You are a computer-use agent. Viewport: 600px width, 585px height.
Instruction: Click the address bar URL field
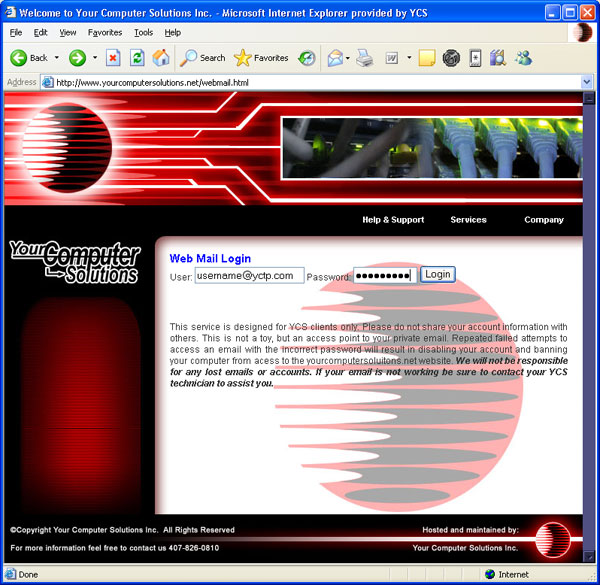pos(317,82)
